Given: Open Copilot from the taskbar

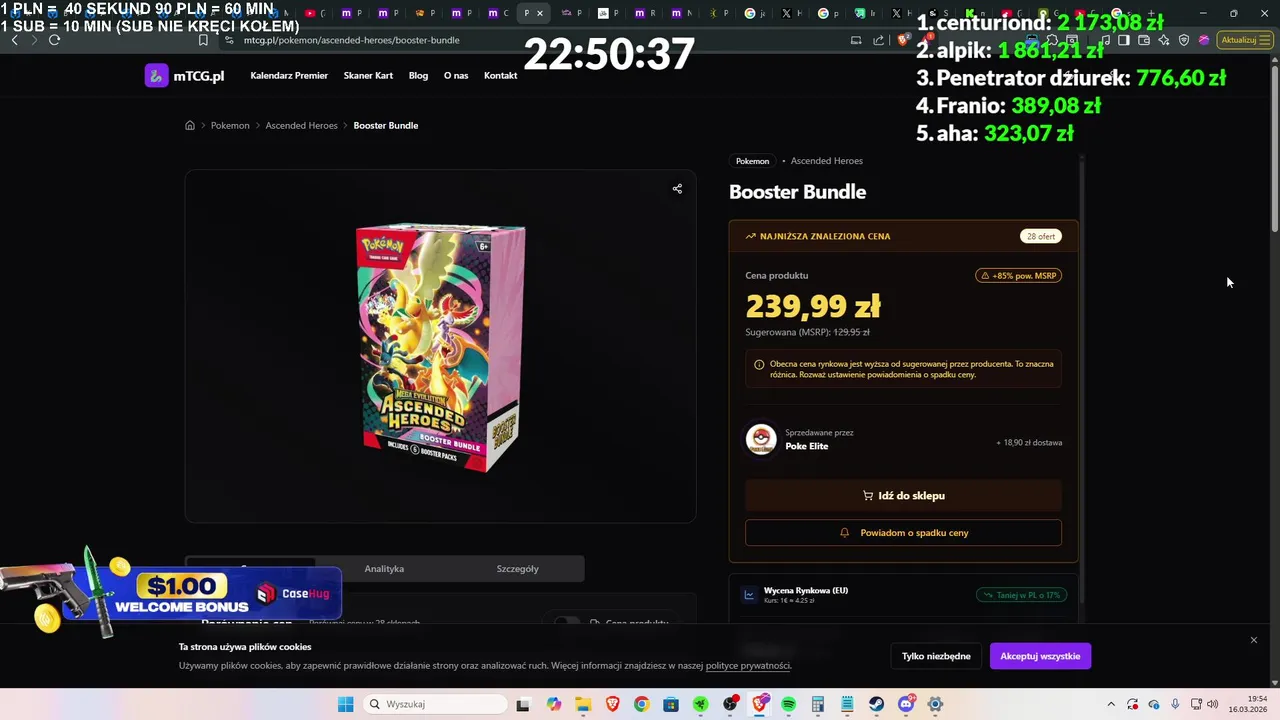Looking at the screenshot, I should coord(554,704).
